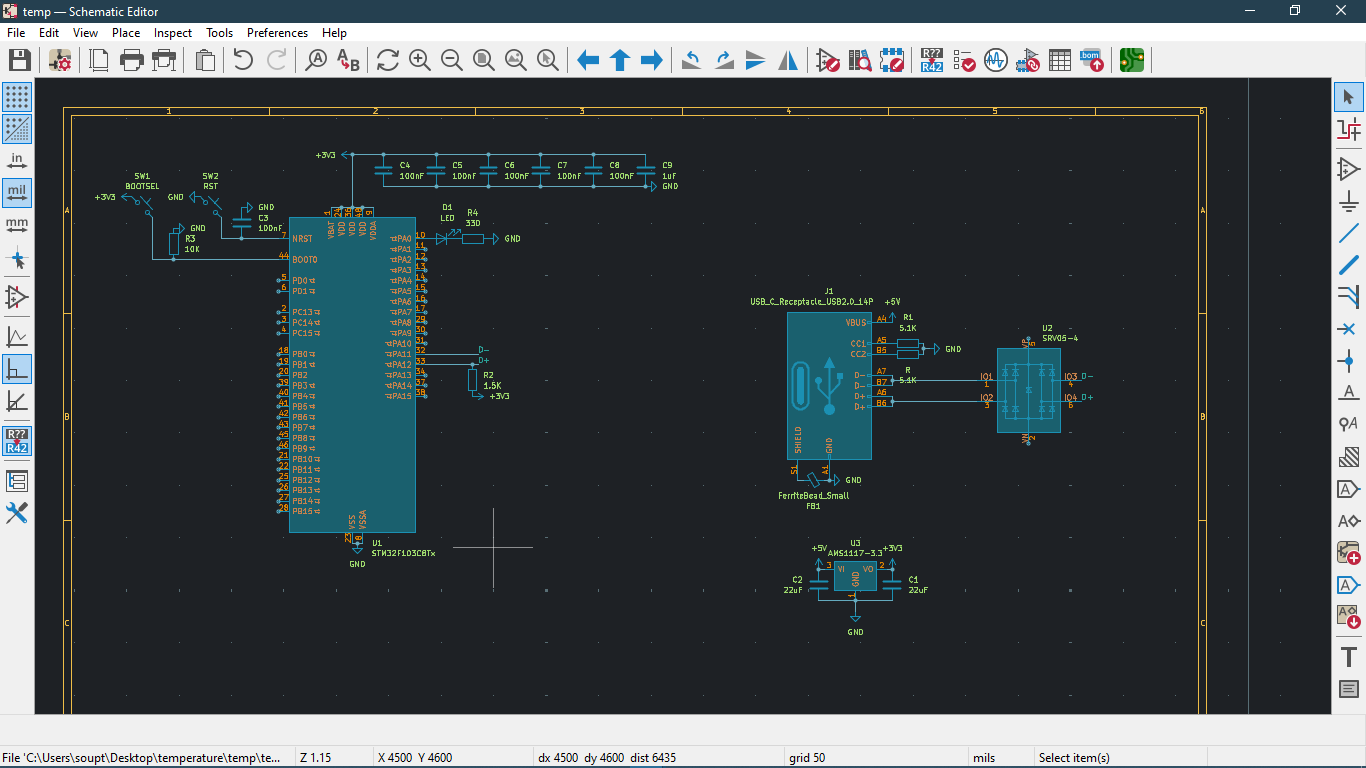This screenshot has height=768, width=1366.
Task: Click the Save button
Action: 19,61
